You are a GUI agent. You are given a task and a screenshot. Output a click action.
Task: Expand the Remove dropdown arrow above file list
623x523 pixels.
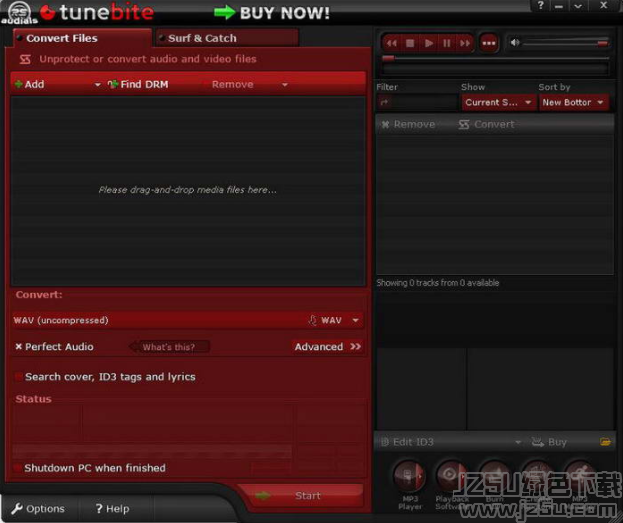[284, 85]
